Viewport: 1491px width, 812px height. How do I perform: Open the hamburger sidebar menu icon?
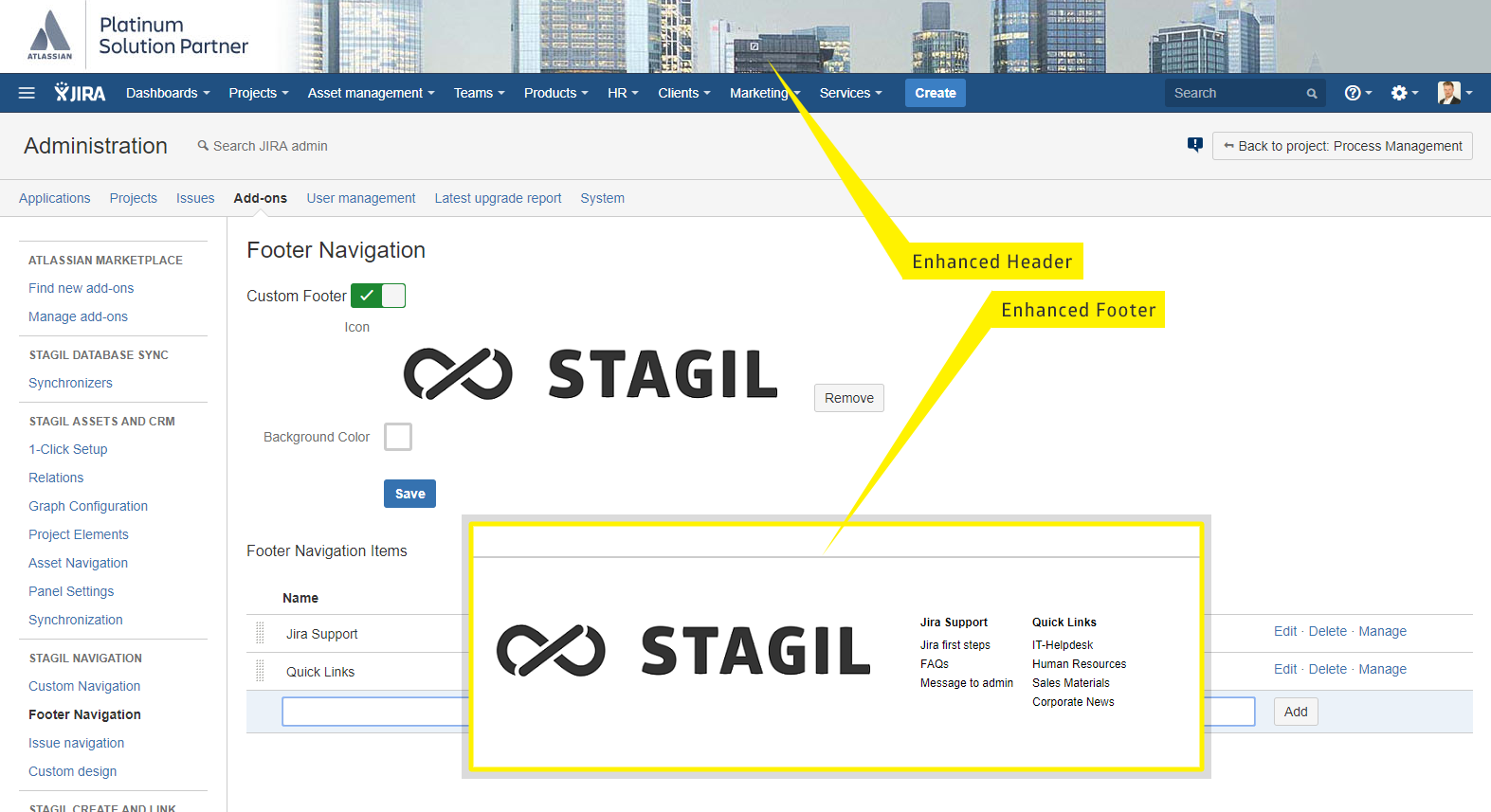point(27,93)
